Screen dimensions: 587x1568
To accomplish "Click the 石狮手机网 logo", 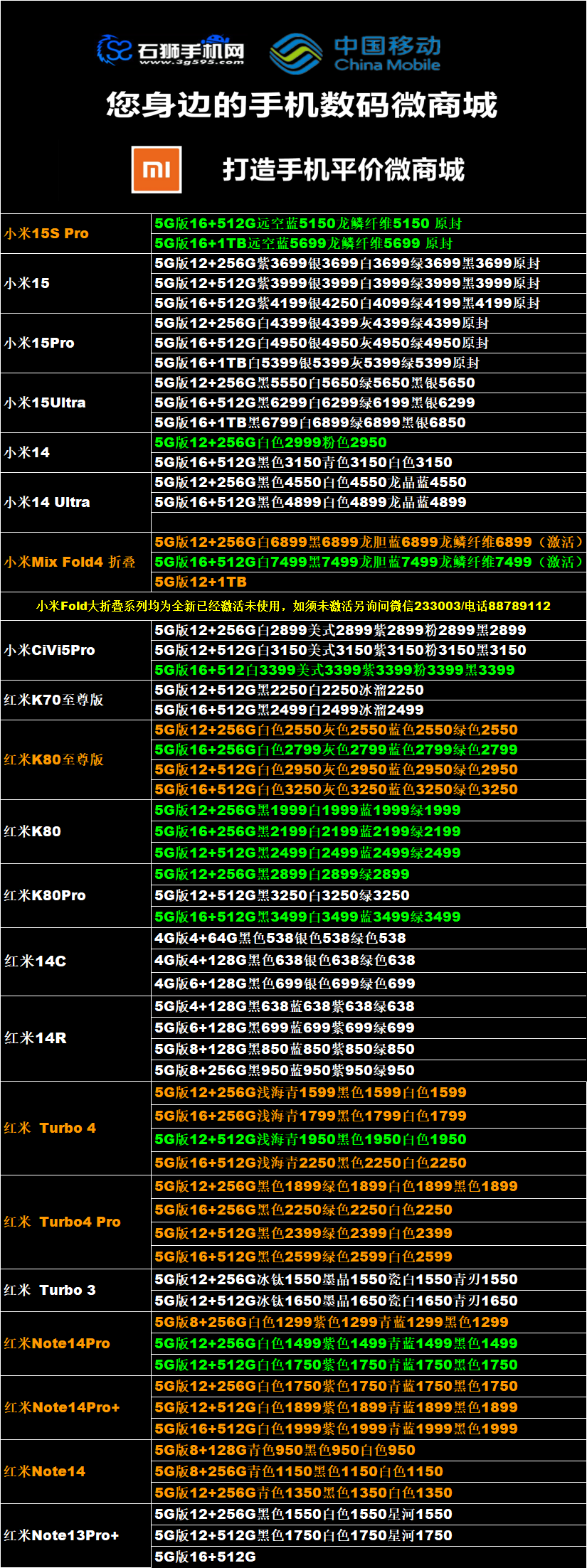I will (171, 50).
